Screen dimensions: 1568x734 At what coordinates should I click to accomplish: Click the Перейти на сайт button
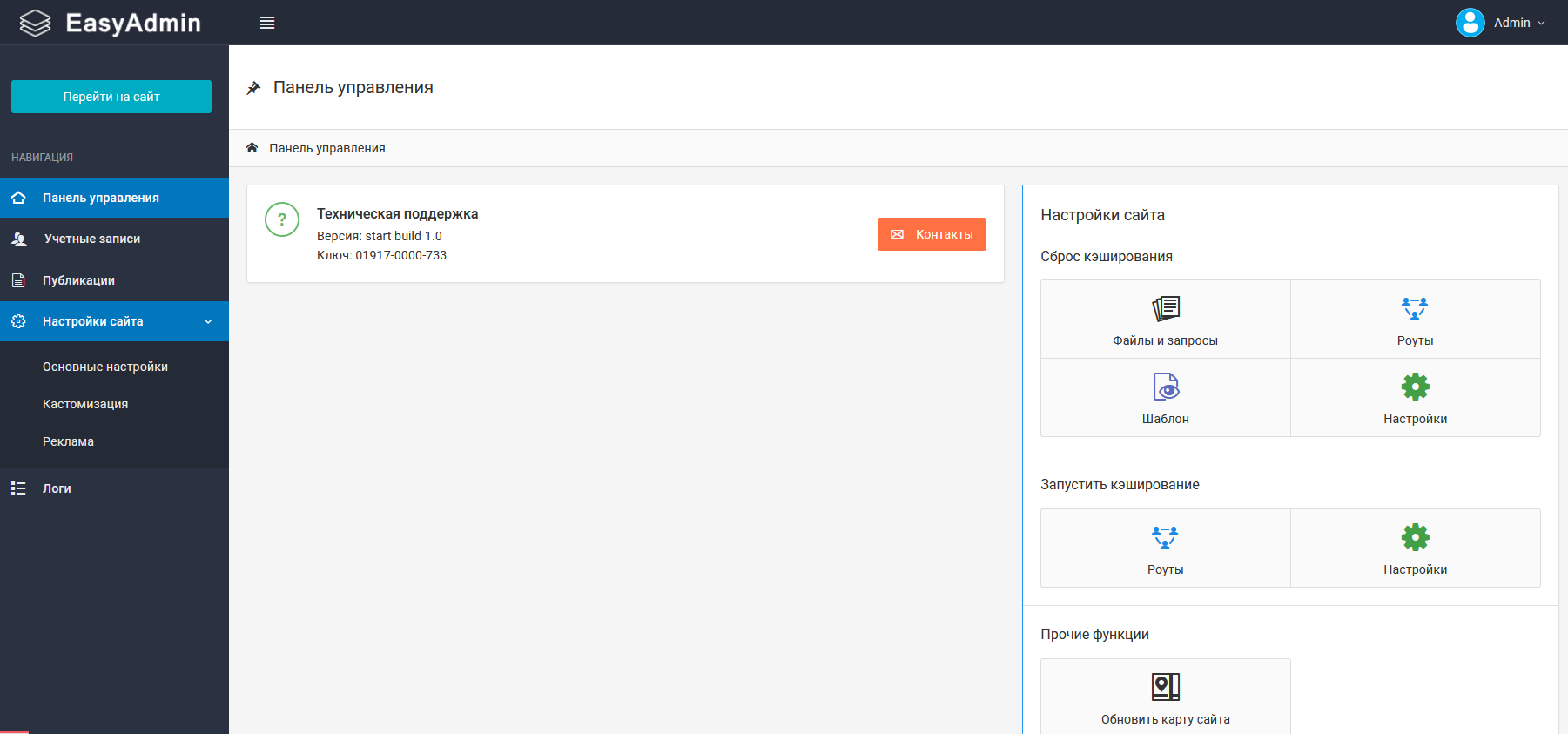pyautogui.click(x=111, y=97)
